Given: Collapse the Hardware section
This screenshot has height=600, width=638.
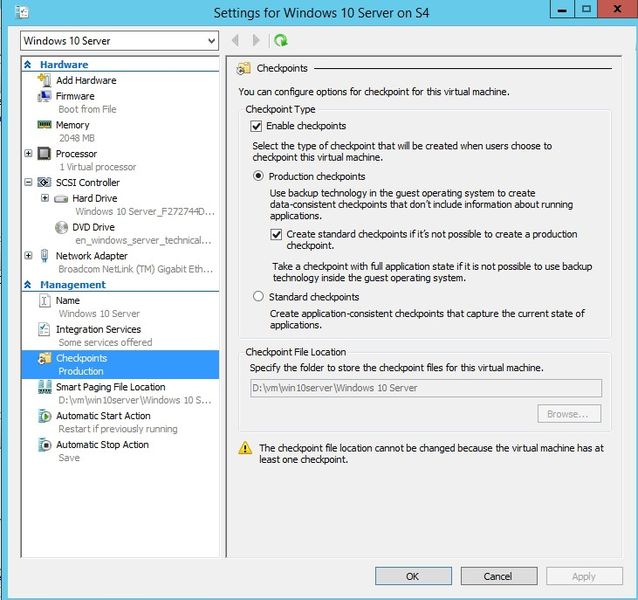Looking at the screenshot, I should 28,64.
